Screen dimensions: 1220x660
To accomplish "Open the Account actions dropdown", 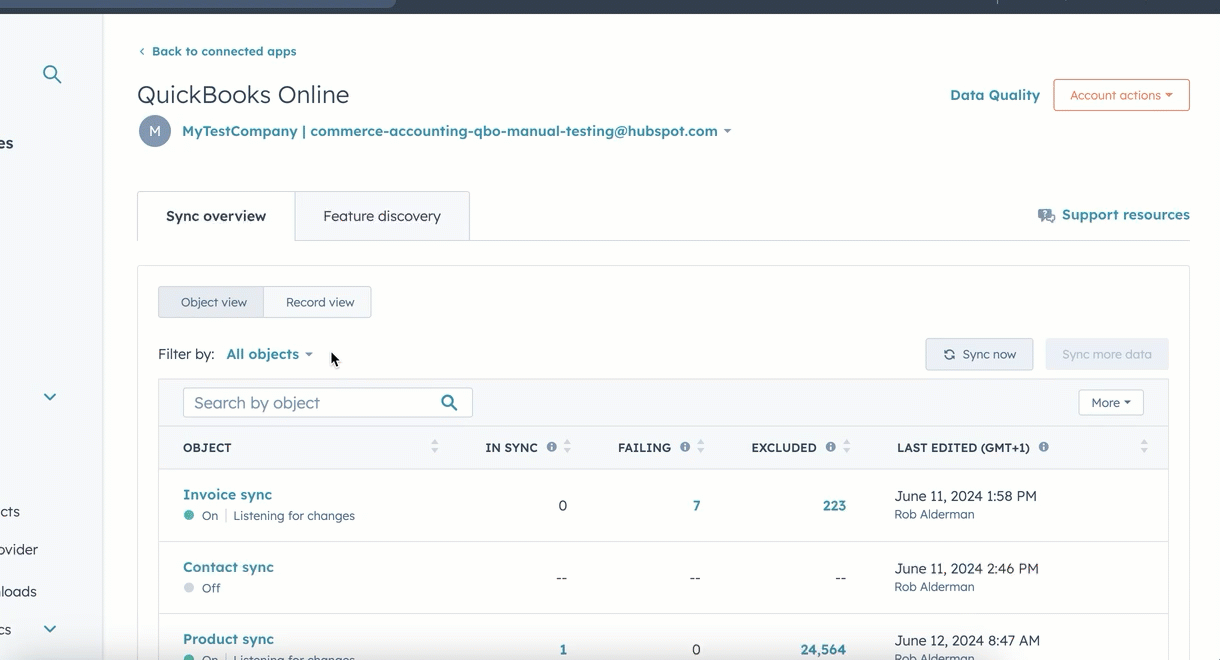I will point(1121,95).
